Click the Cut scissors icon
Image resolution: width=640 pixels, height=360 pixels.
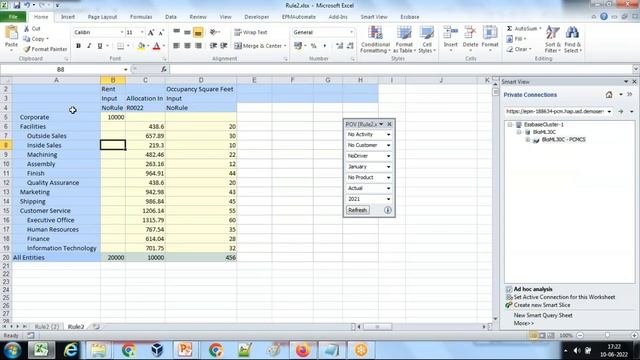pos(27,29)
